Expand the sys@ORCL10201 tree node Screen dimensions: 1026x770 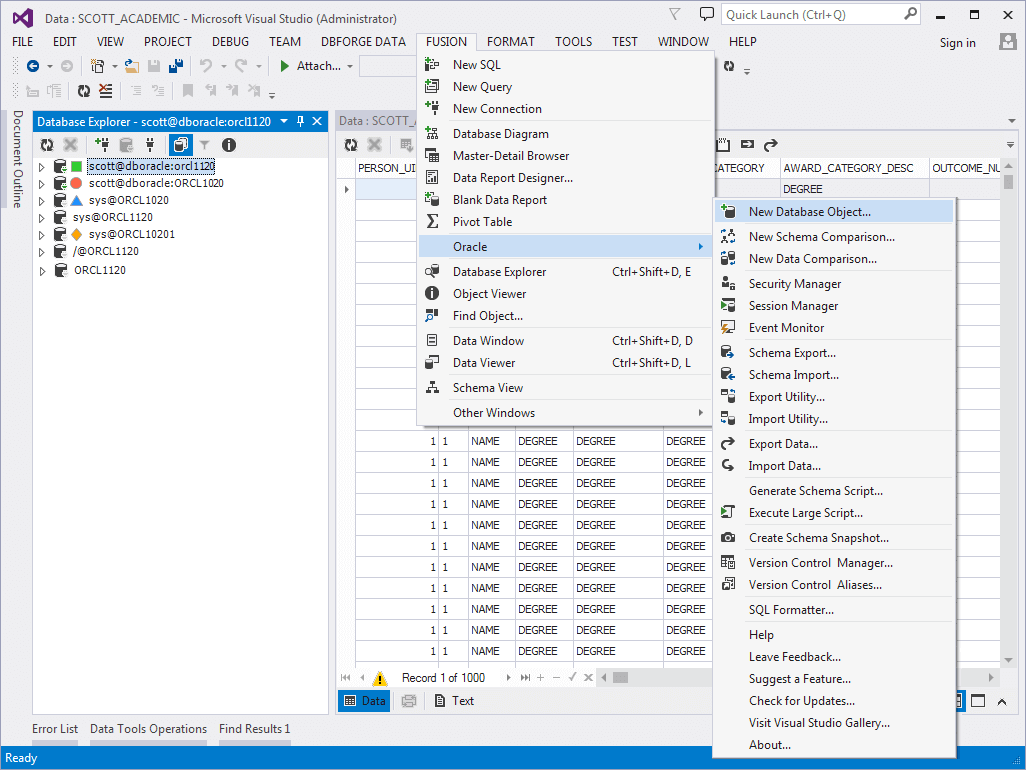[42, 235]
